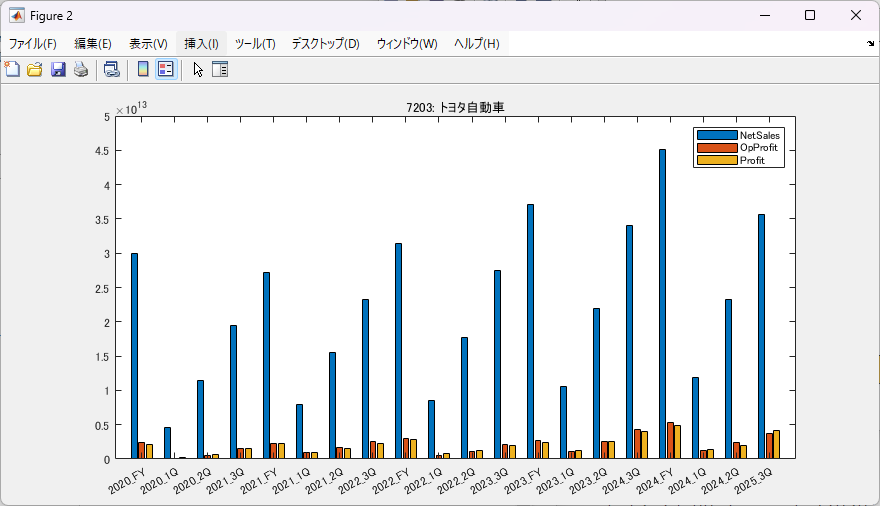Insert a colorbar using the toolbar icon
This screenshot has height=506, width=880.
click(143, 70)
